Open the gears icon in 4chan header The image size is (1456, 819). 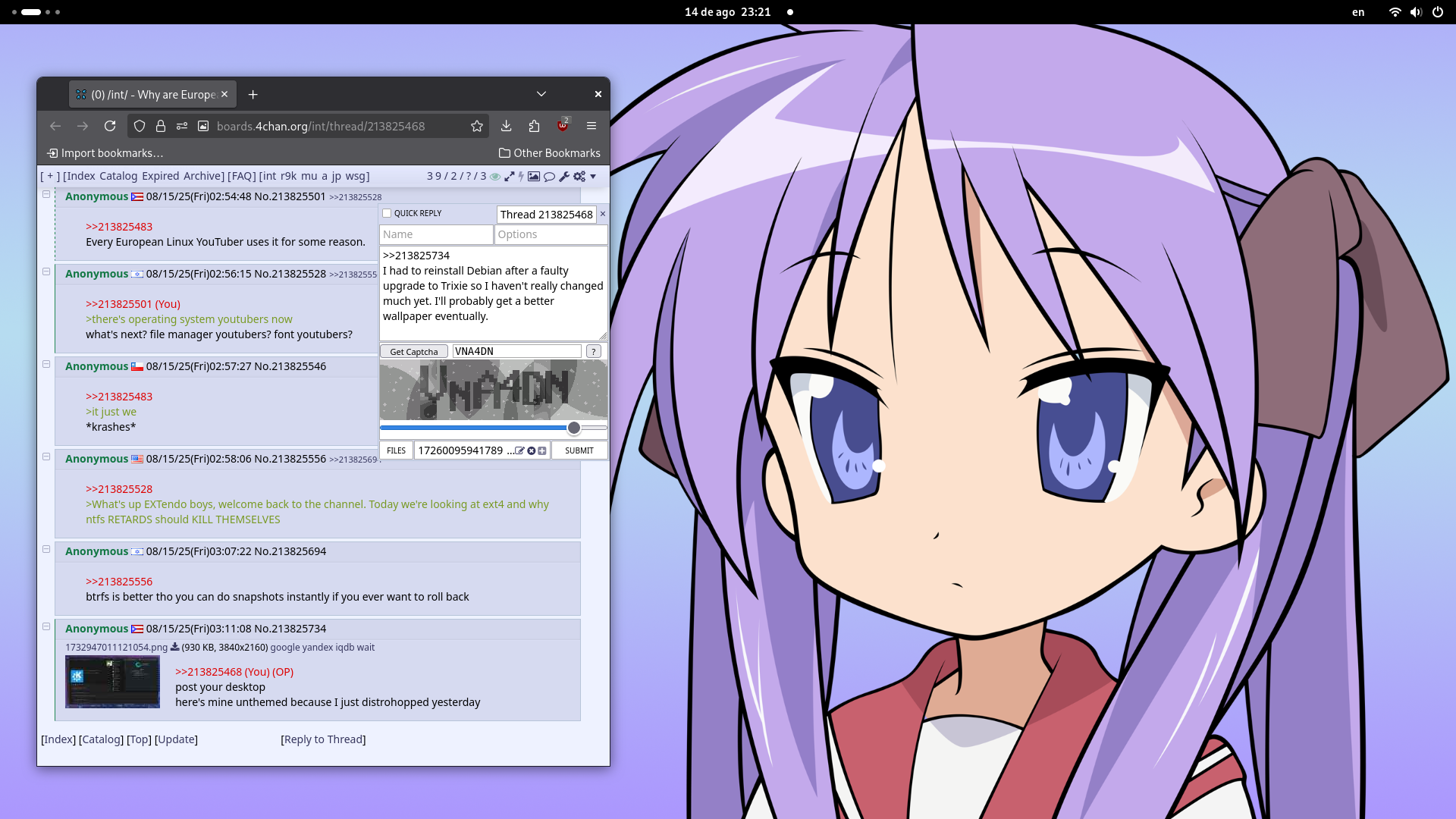click(x=579, y=177)
